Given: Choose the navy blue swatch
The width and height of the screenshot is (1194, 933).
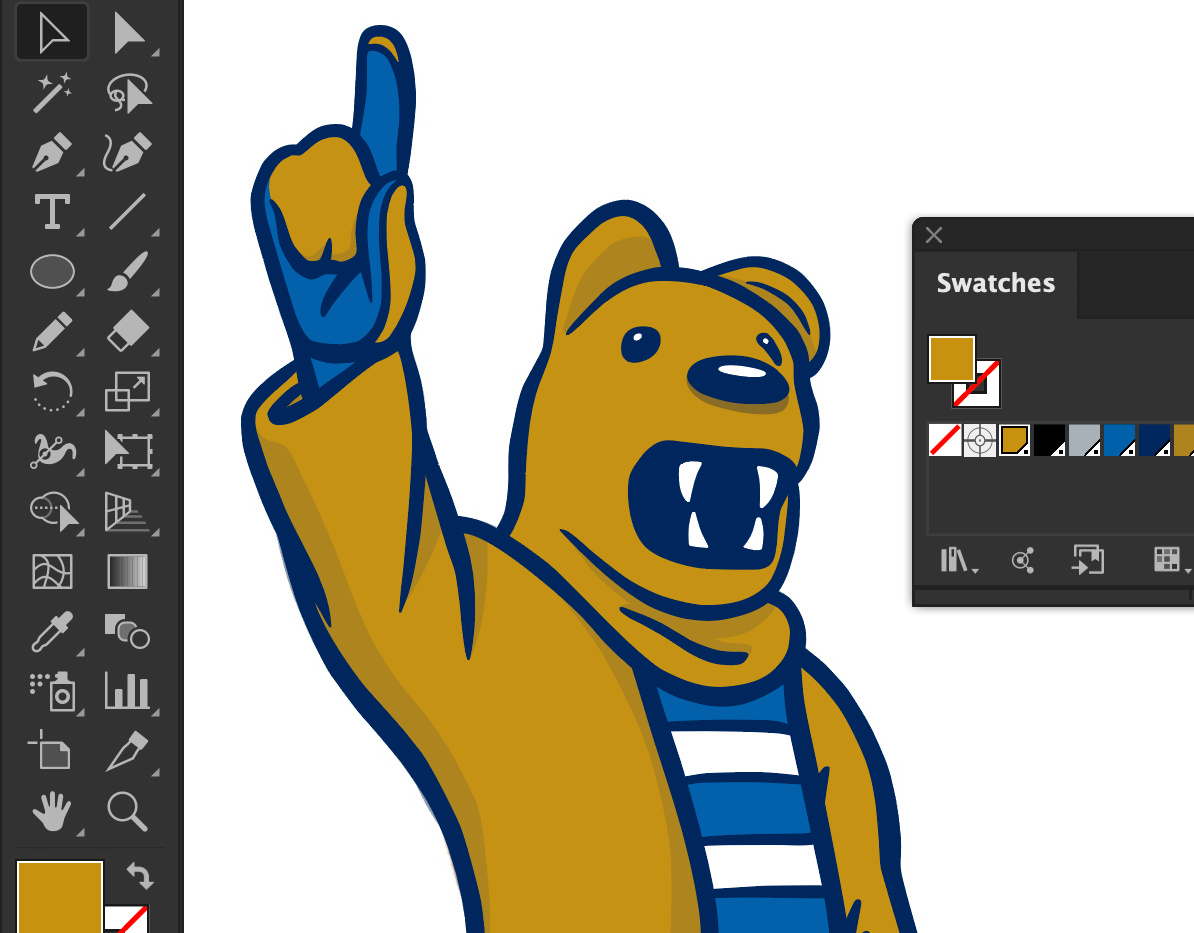Looking at the screenshot, I should tap(1154, 440).
